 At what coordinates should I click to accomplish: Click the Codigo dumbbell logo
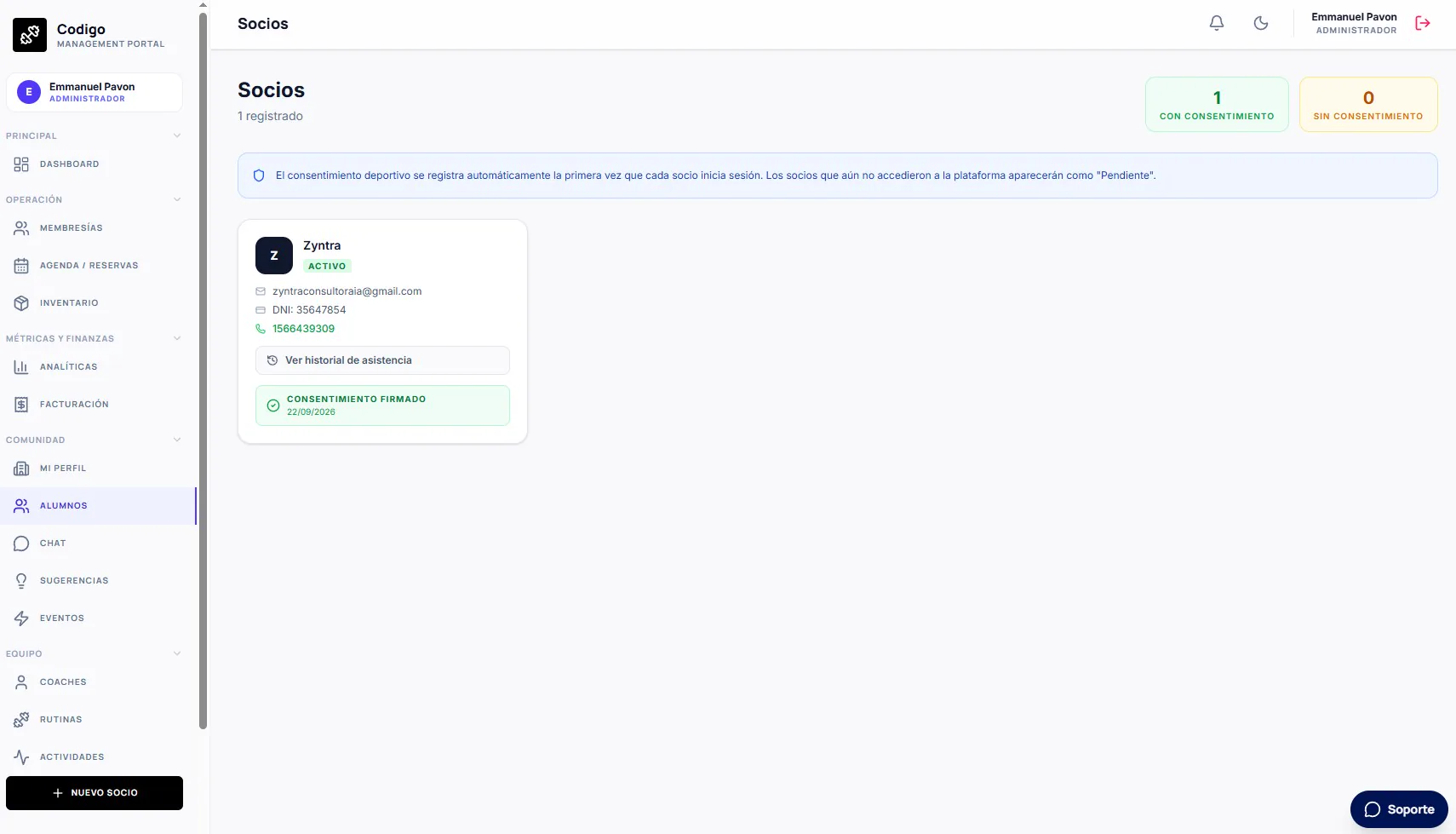tap(30, 35)
